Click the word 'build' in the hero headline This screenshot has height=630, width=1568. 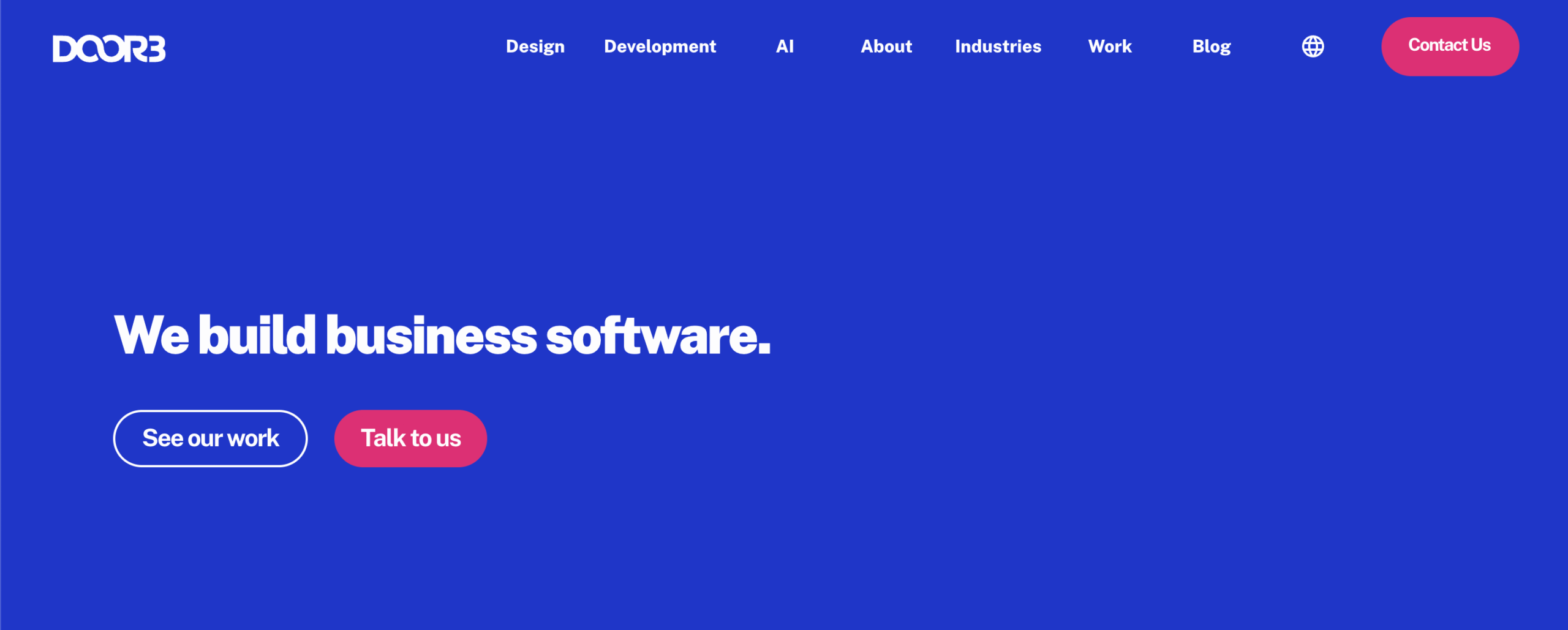tap(257, 336)
